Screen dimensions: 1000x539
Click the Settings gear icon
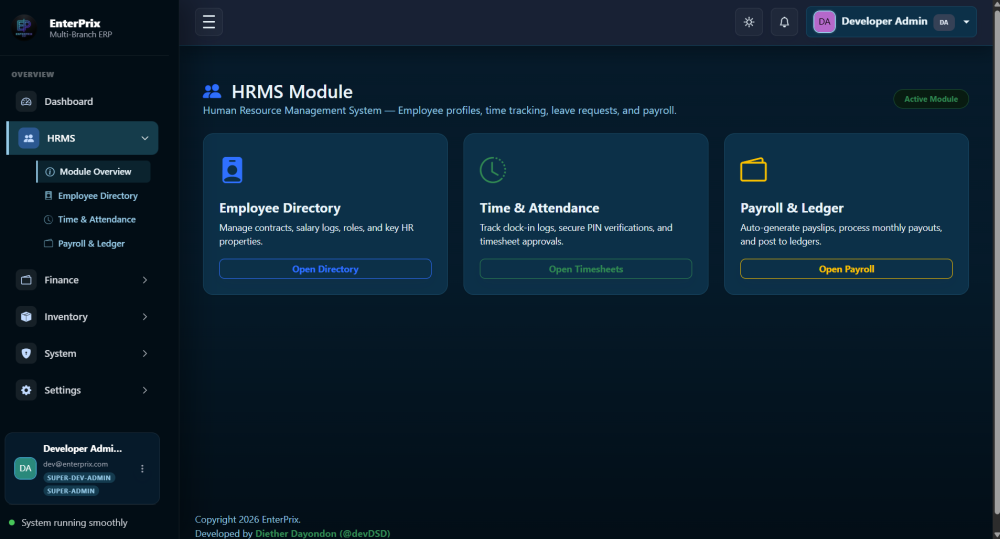[x=26, y=390]
